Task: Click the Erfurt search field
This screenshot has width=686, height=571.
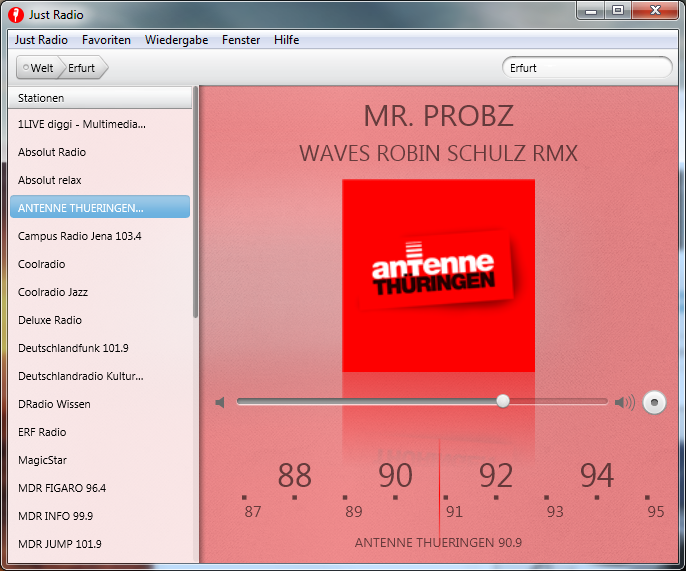Action: pyautogui.click(x=587, y=68)
